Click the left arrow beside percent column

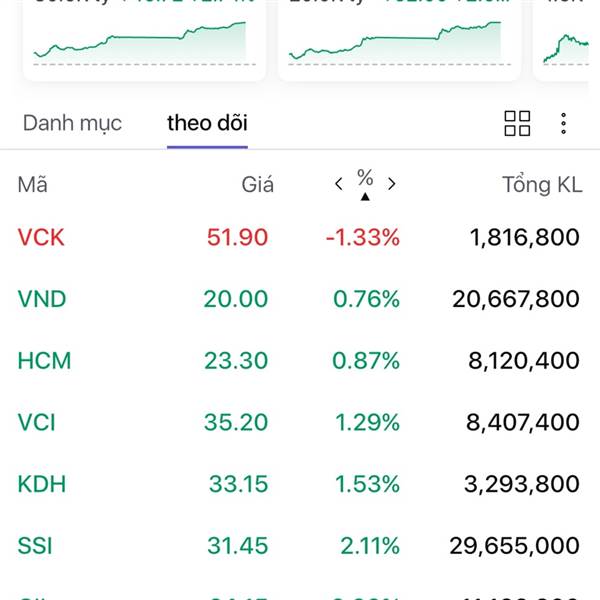(339, 184)
